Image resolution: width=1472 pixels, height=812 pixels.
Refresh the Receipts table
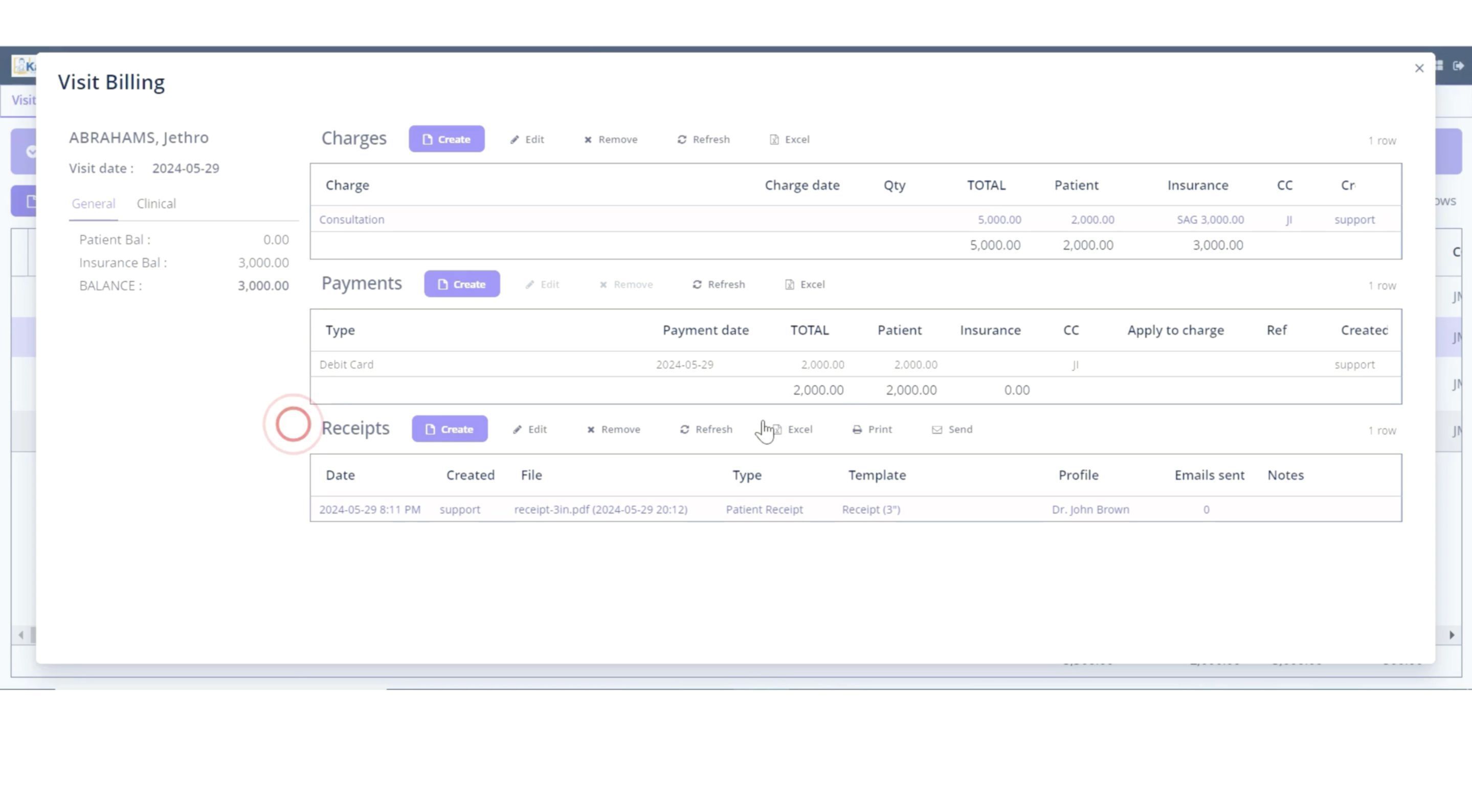[x=706, y=430]
